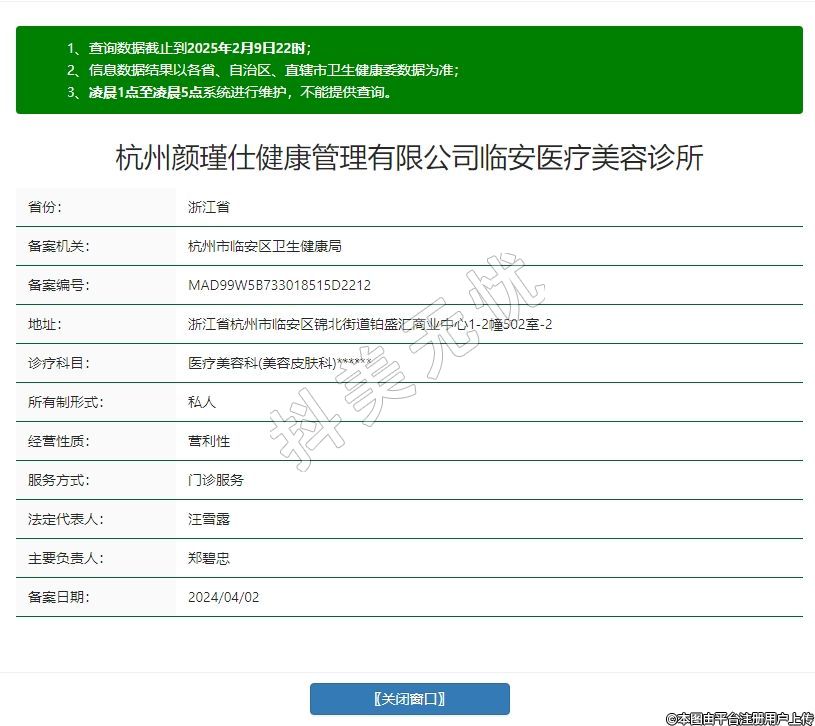Click the notice line mentioning 卫生健康委数据为准

(x=263, y=70)
